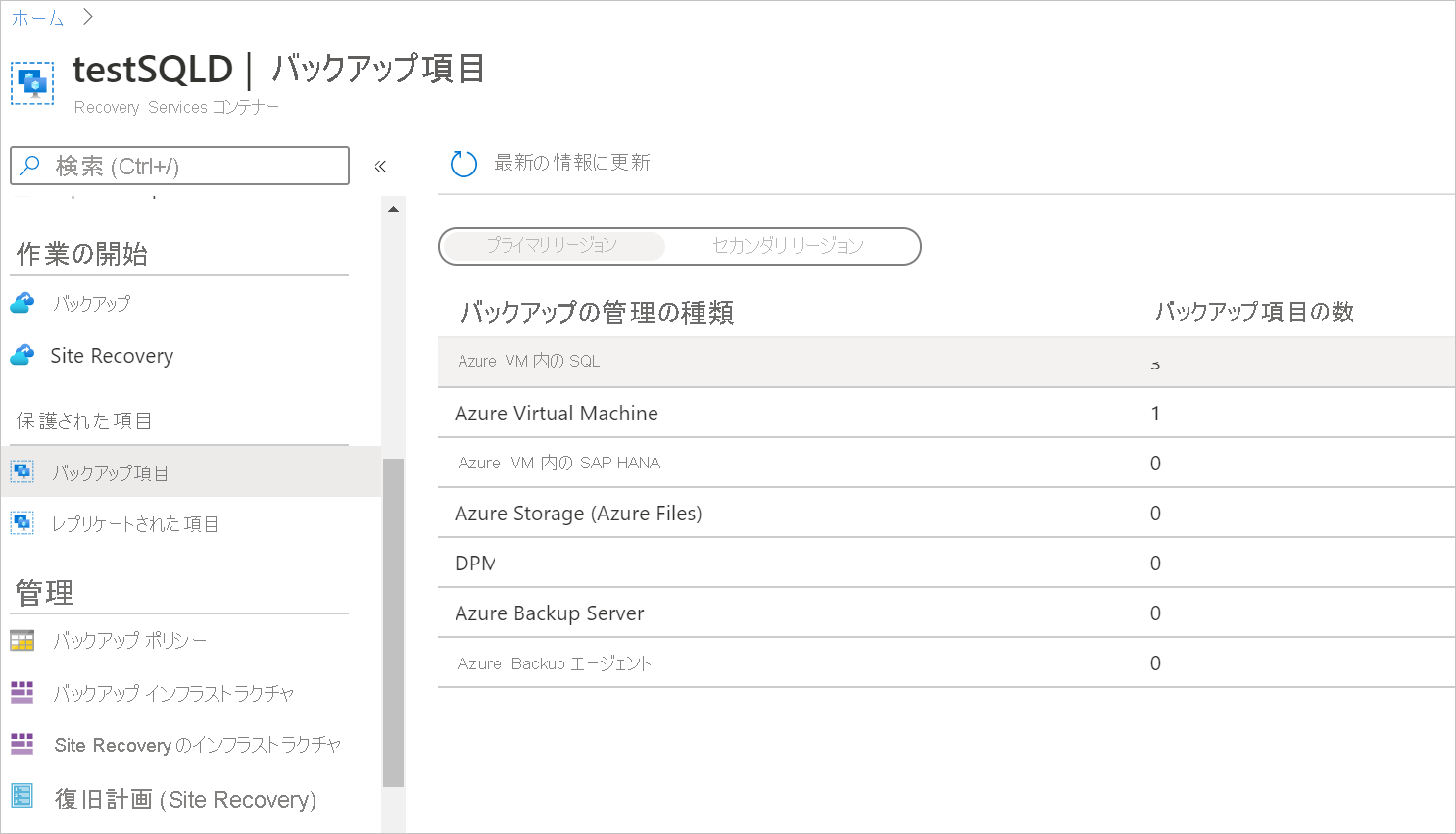This screenshot has width=1456, height=834.
Task: Click the grid icon beside Site Recovery のインフラストラクチャ
Action: click(23, 744)
